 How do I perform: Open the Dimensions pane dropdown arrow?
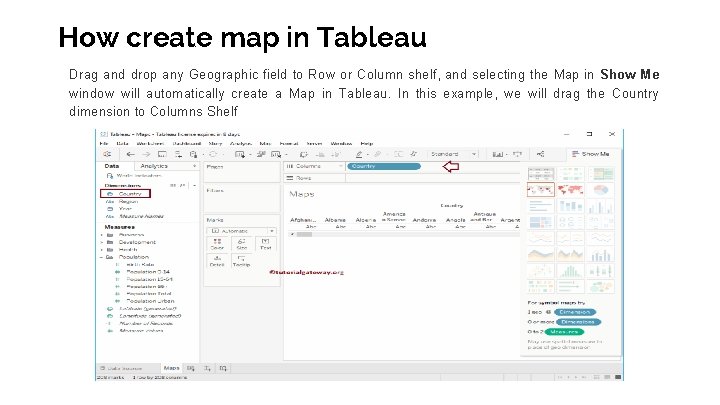[x=194, y=186]
